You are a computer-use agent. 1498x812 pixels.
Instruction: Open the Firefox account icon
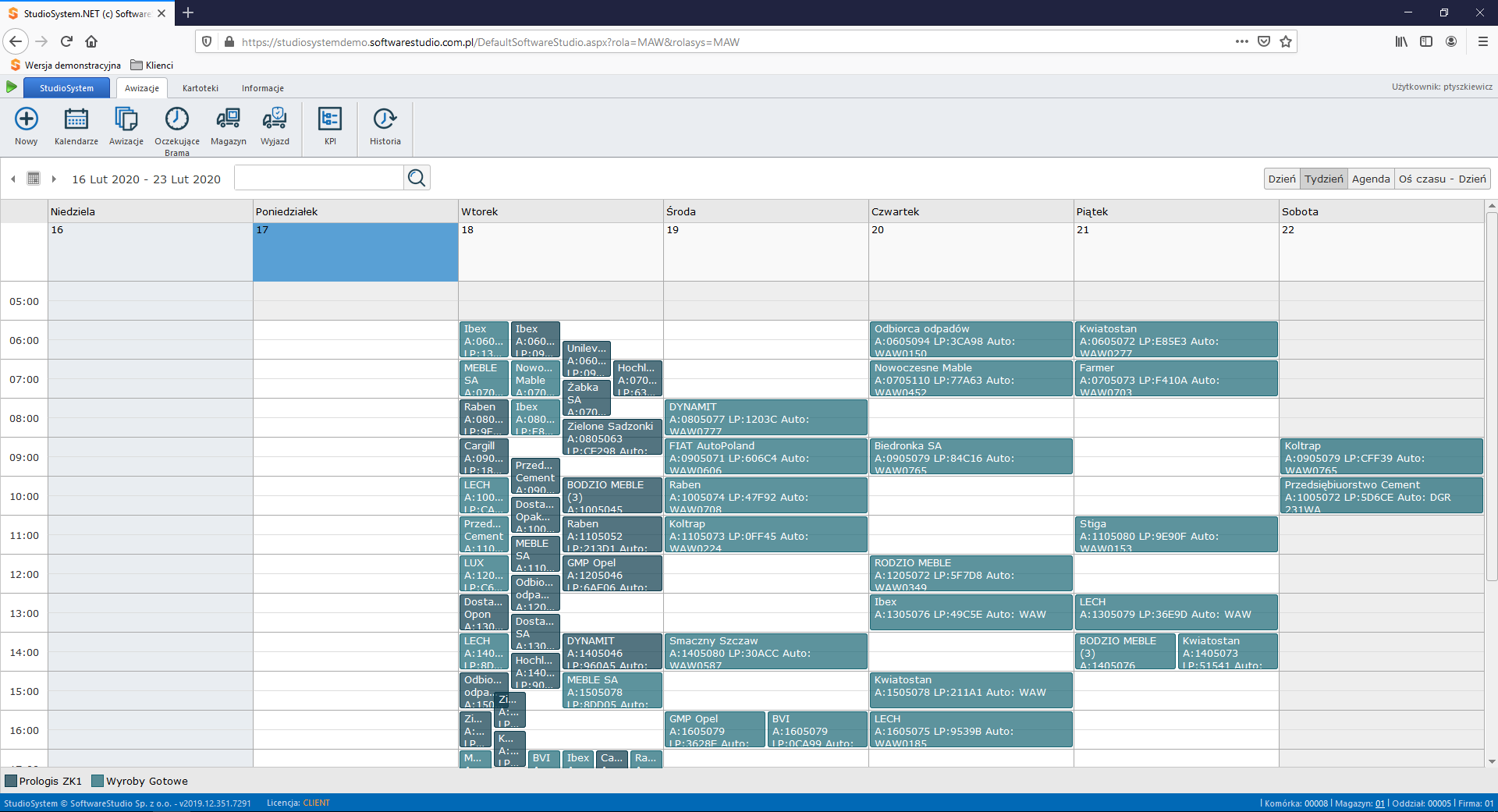coord(1451,41)
